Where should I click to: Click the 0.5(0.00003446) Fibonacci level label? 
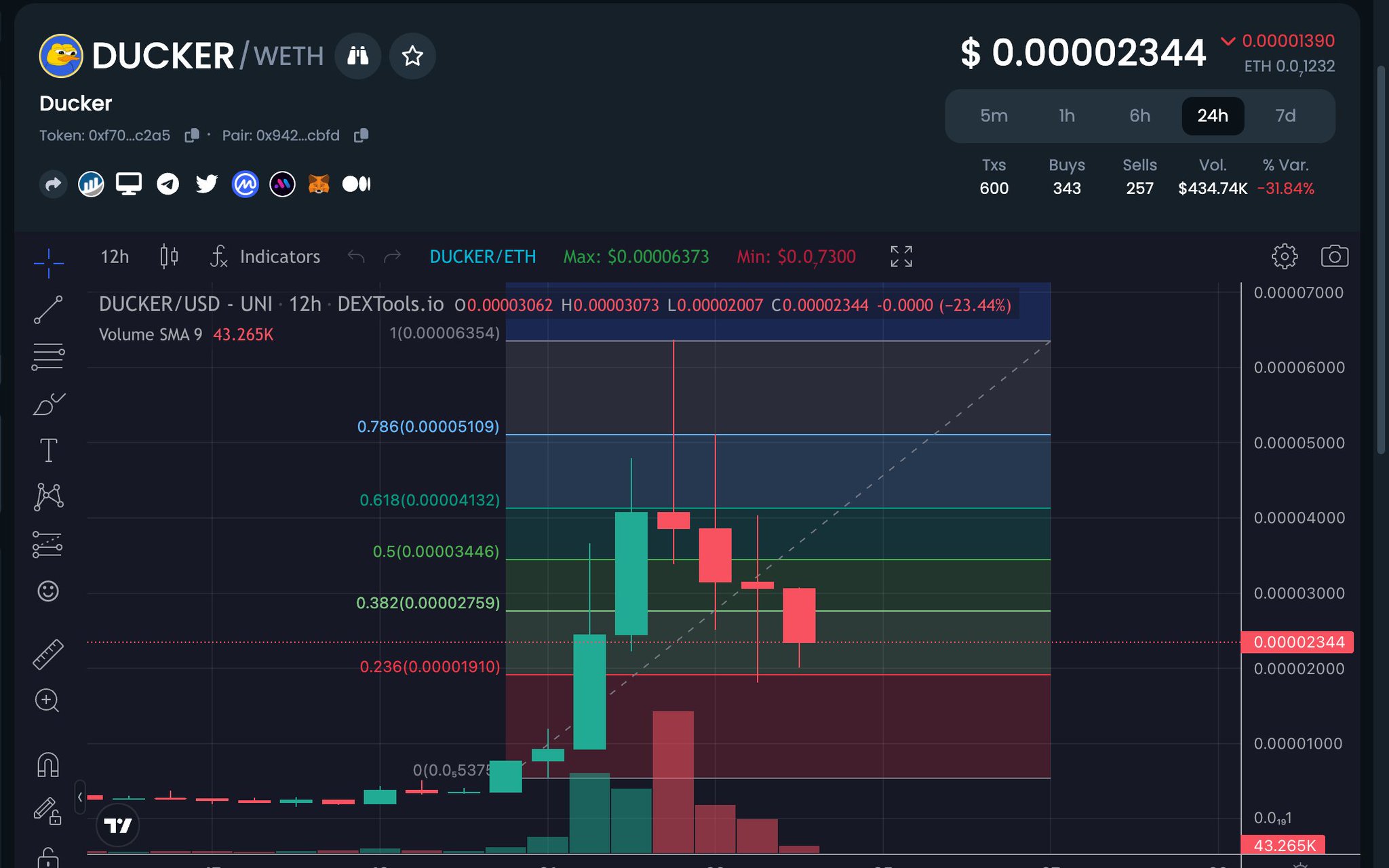point(436,551)
